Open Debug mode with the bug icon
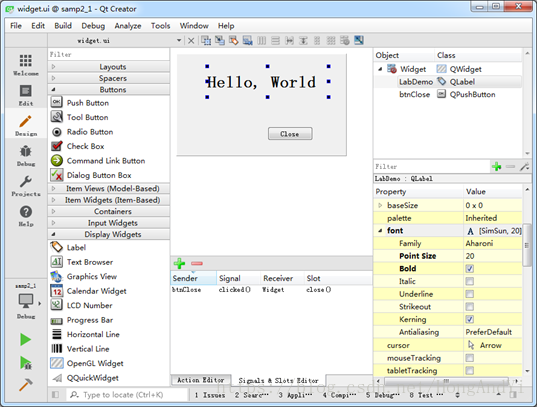The width and height of the screenshot is (537, 407). (x=26, y=156)
